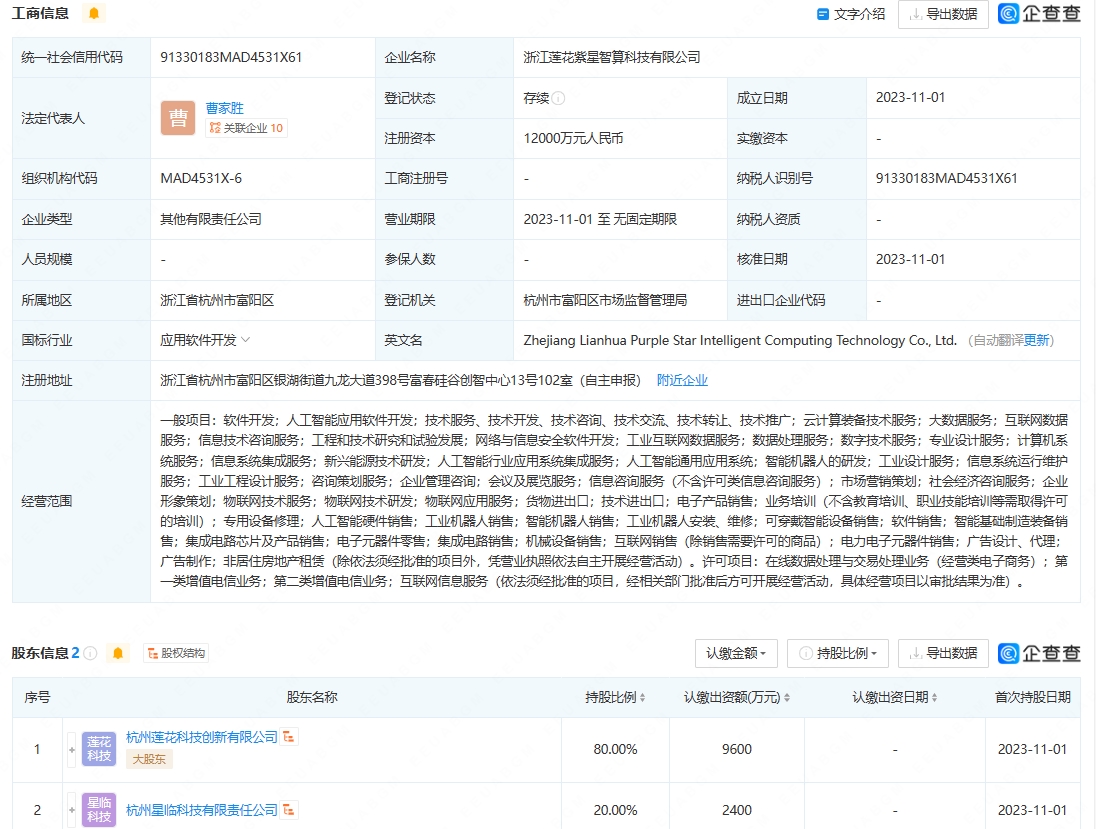
Task: Click 导出数据 button in shareholder section
Action: [943, 653]
